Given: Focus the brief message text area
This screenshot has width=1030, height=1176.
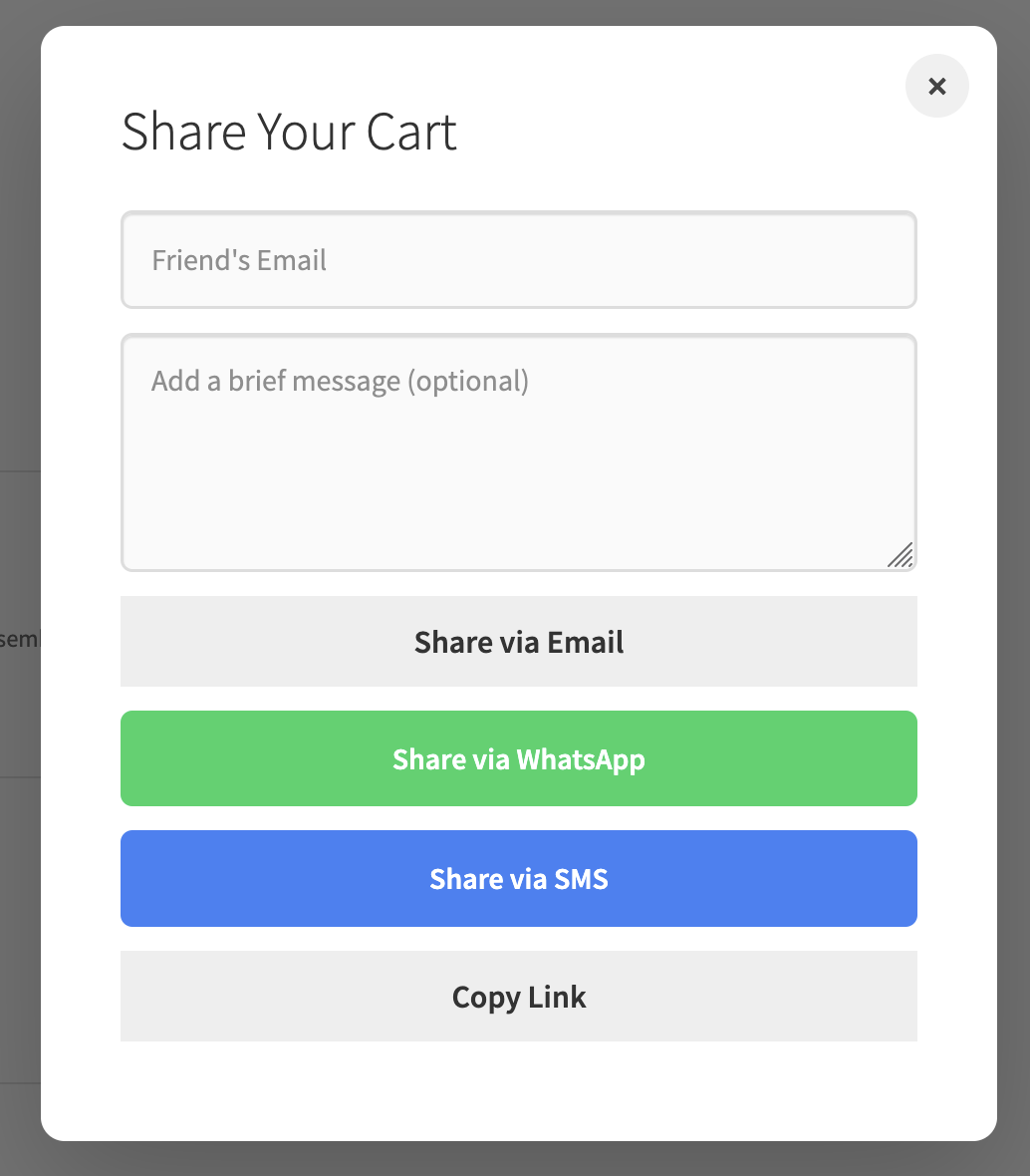Looking at the screenshot, I should (x=518, y=452).
